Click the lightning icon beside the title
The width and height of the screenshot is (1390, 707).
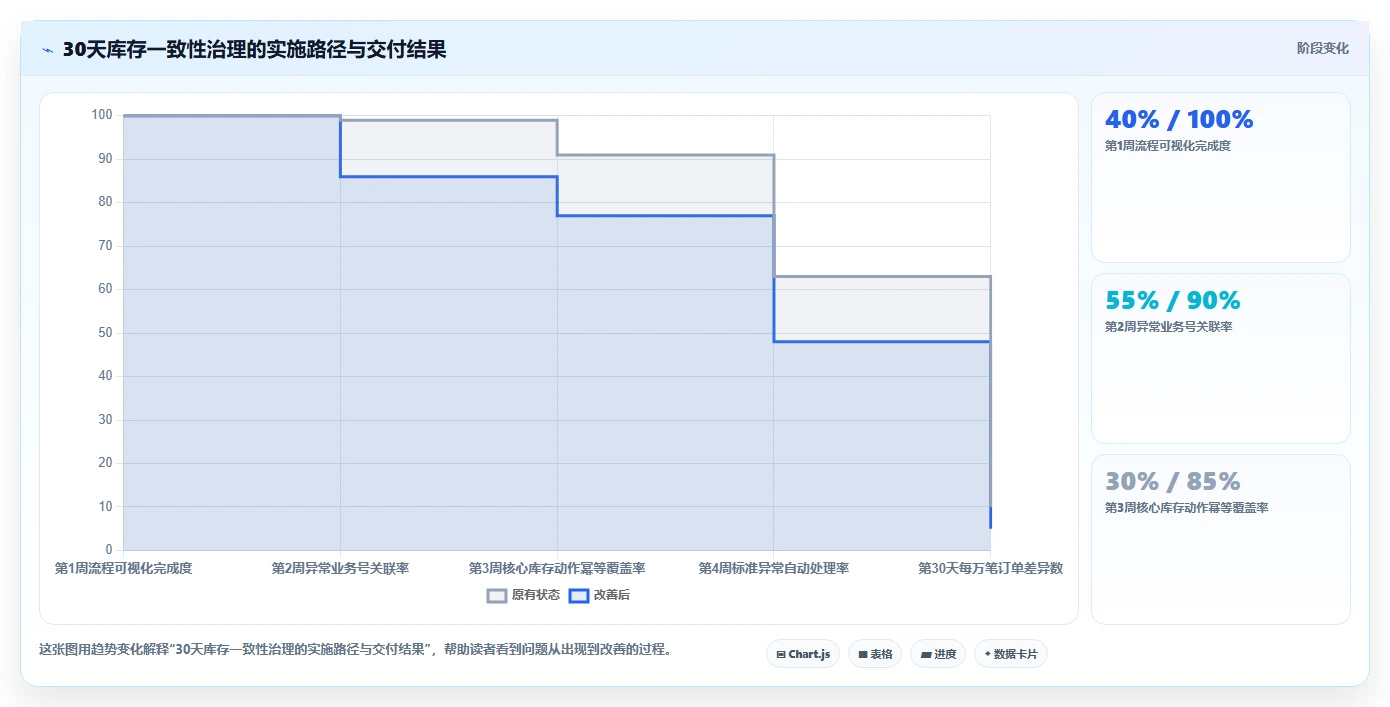coord(47,50)
